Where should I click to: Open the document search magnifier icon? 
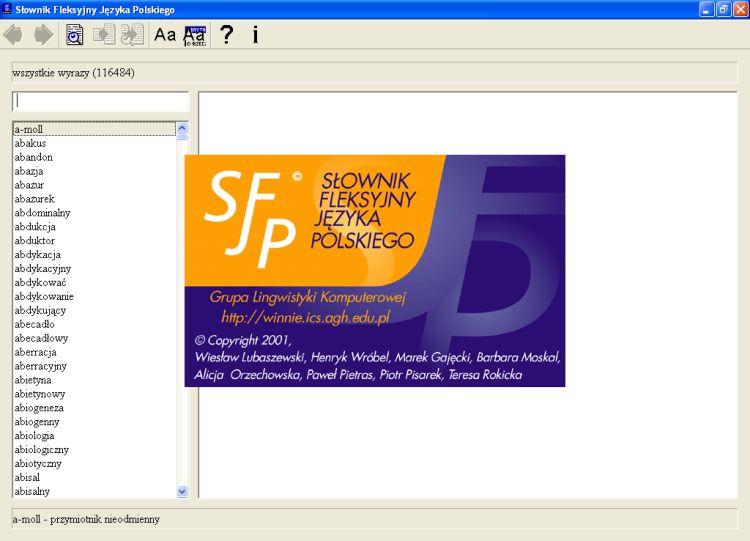[74, 34]
